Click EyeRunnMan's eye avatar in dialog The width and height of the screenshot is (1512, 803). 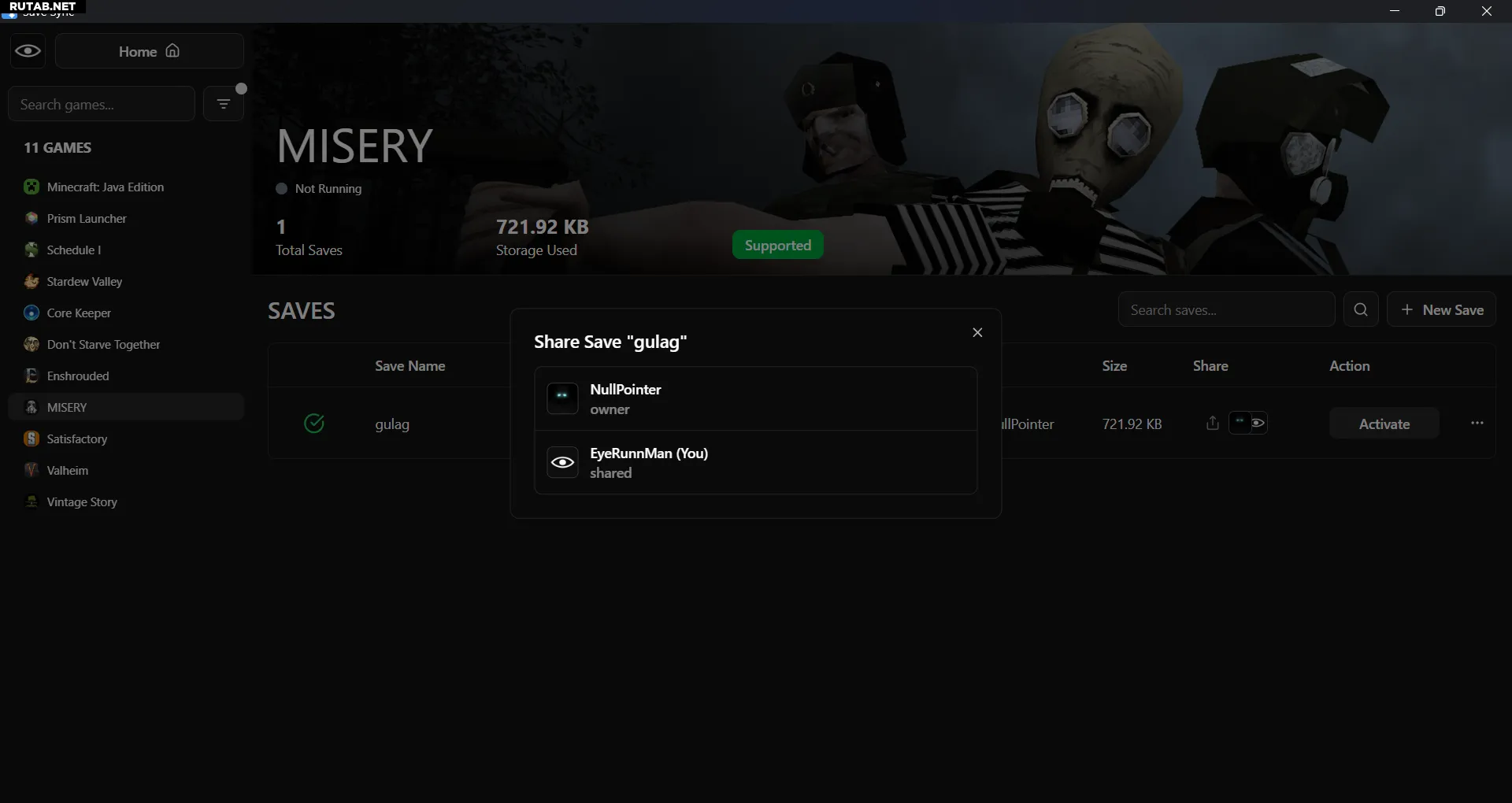click(562, 462)
